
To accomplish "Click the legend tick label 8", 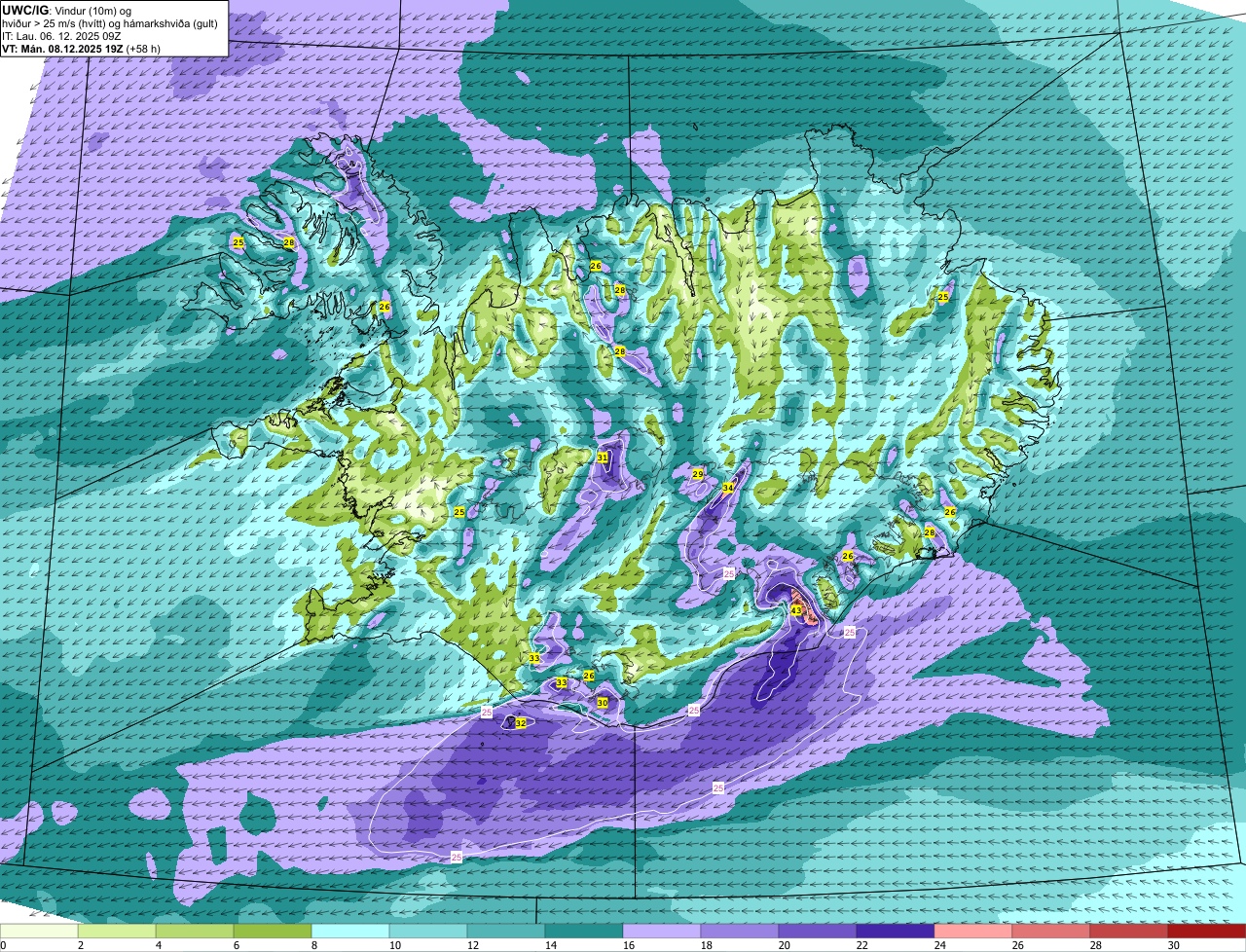I will pos(313,945).
